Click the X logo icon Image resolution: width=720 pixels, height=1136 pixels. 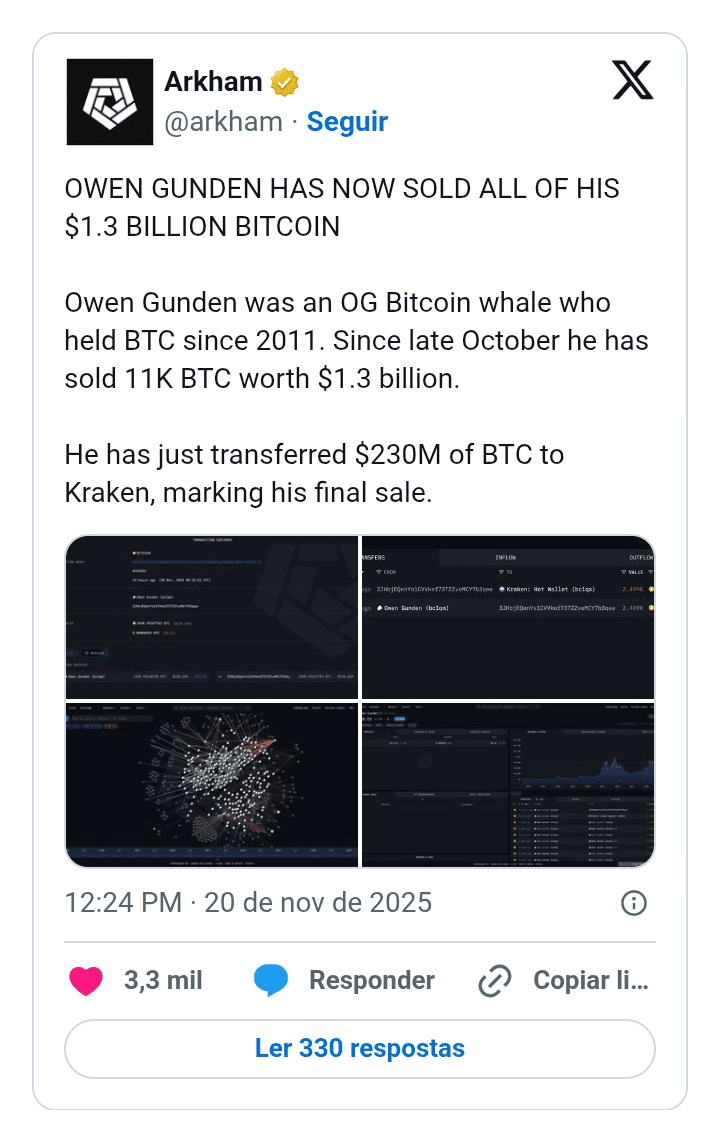point(632,80)
